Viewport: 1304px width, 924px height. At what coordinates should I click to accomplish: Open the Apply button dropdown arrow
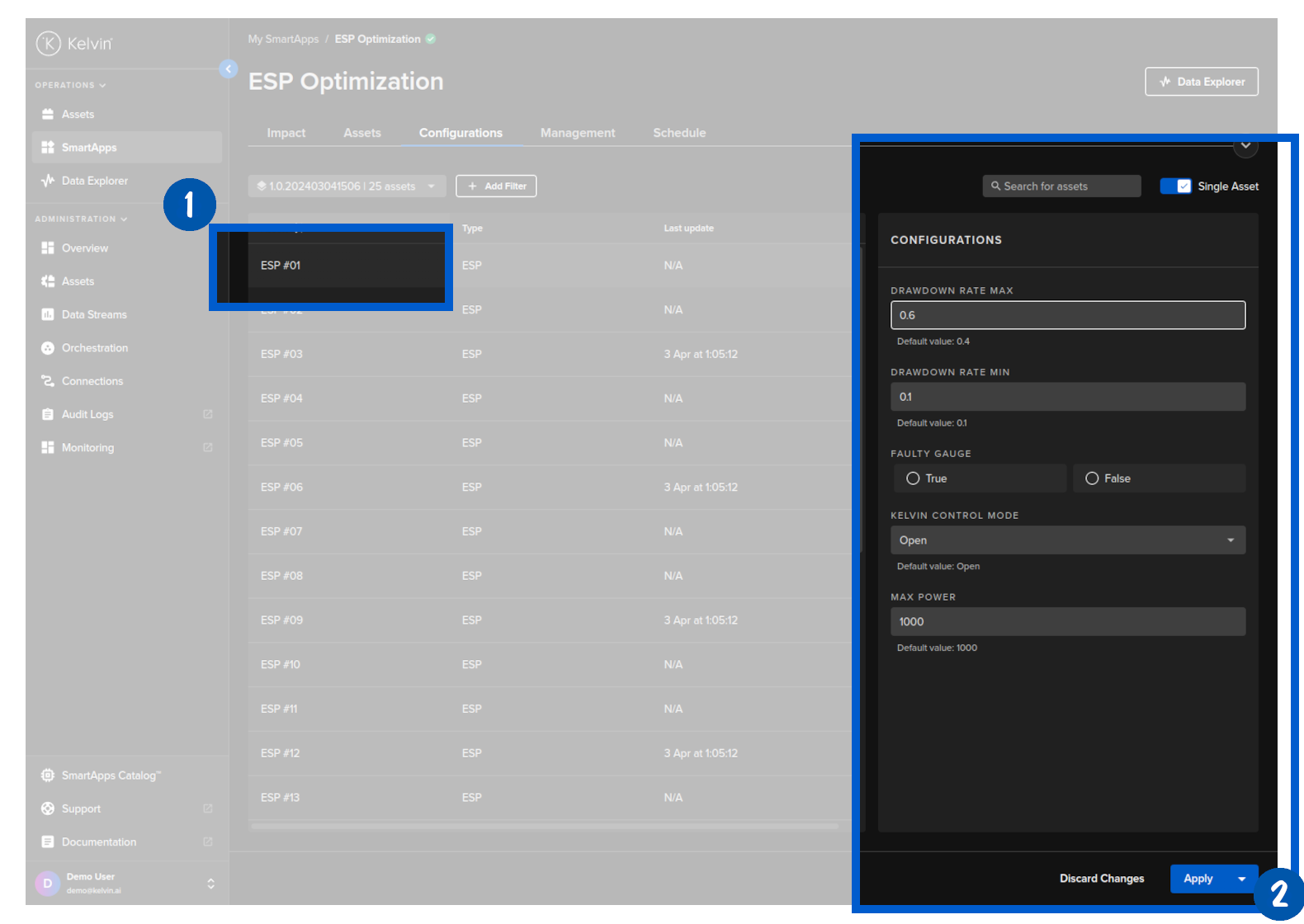tap(1242, 879)
